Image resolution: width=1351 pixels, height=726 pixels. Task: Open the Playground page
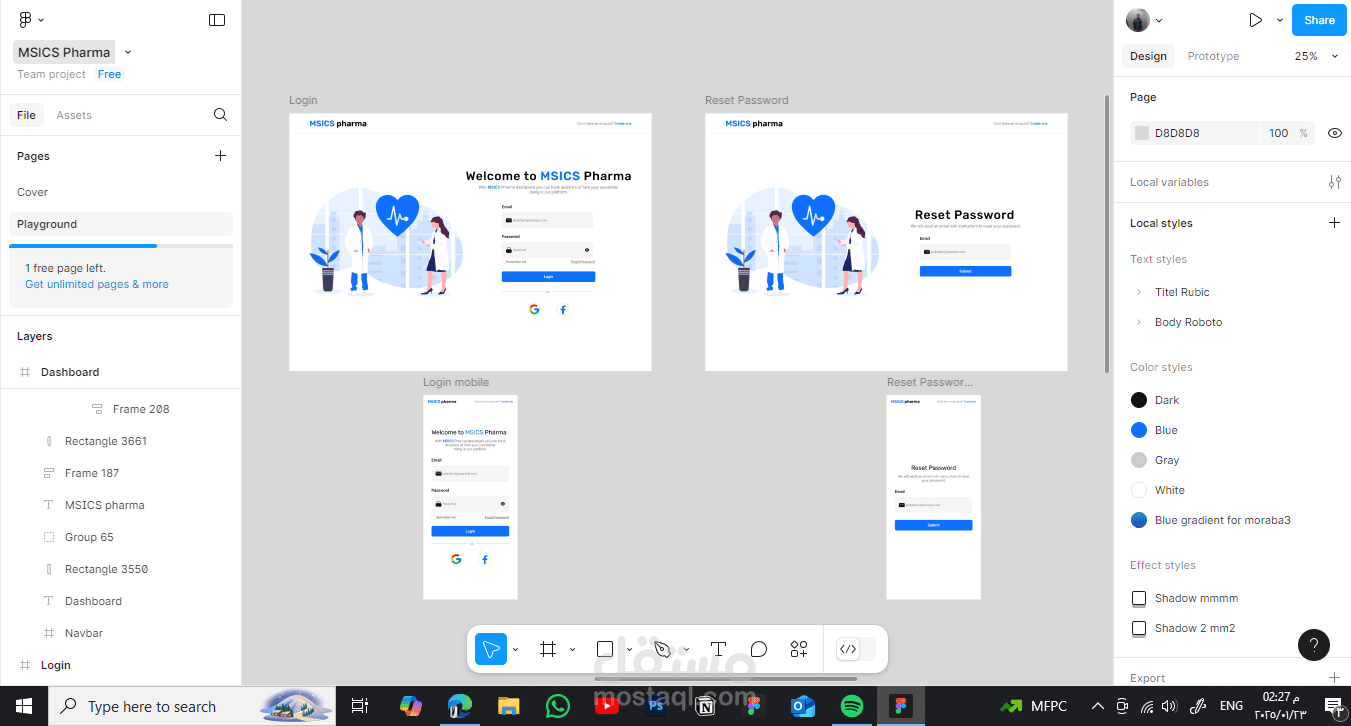point(121,224)
